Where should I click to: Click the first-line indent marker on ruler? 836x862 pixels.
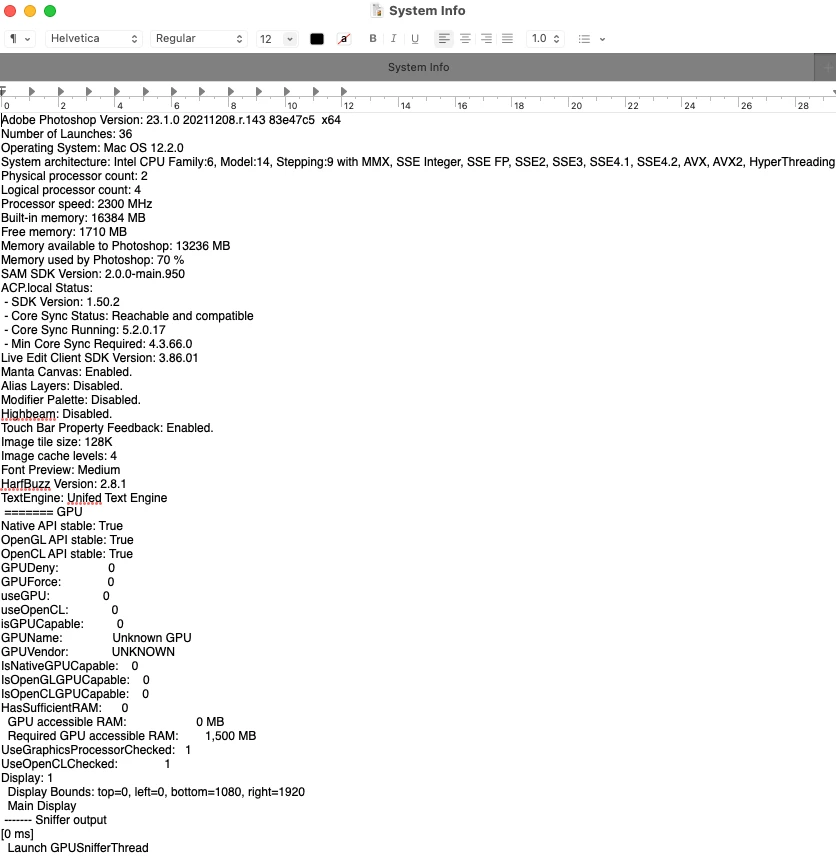coord(3,89)
